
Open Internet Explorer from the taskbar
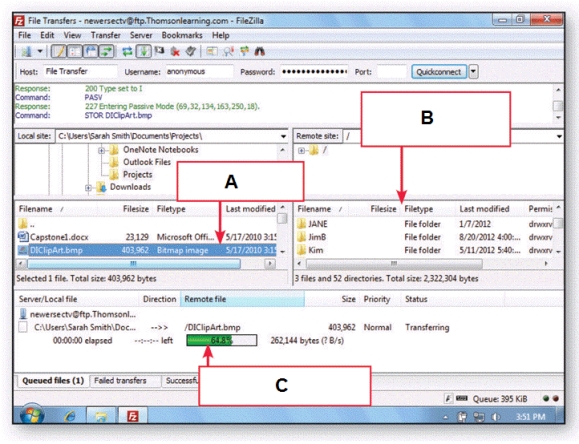(x=69, y=416)
